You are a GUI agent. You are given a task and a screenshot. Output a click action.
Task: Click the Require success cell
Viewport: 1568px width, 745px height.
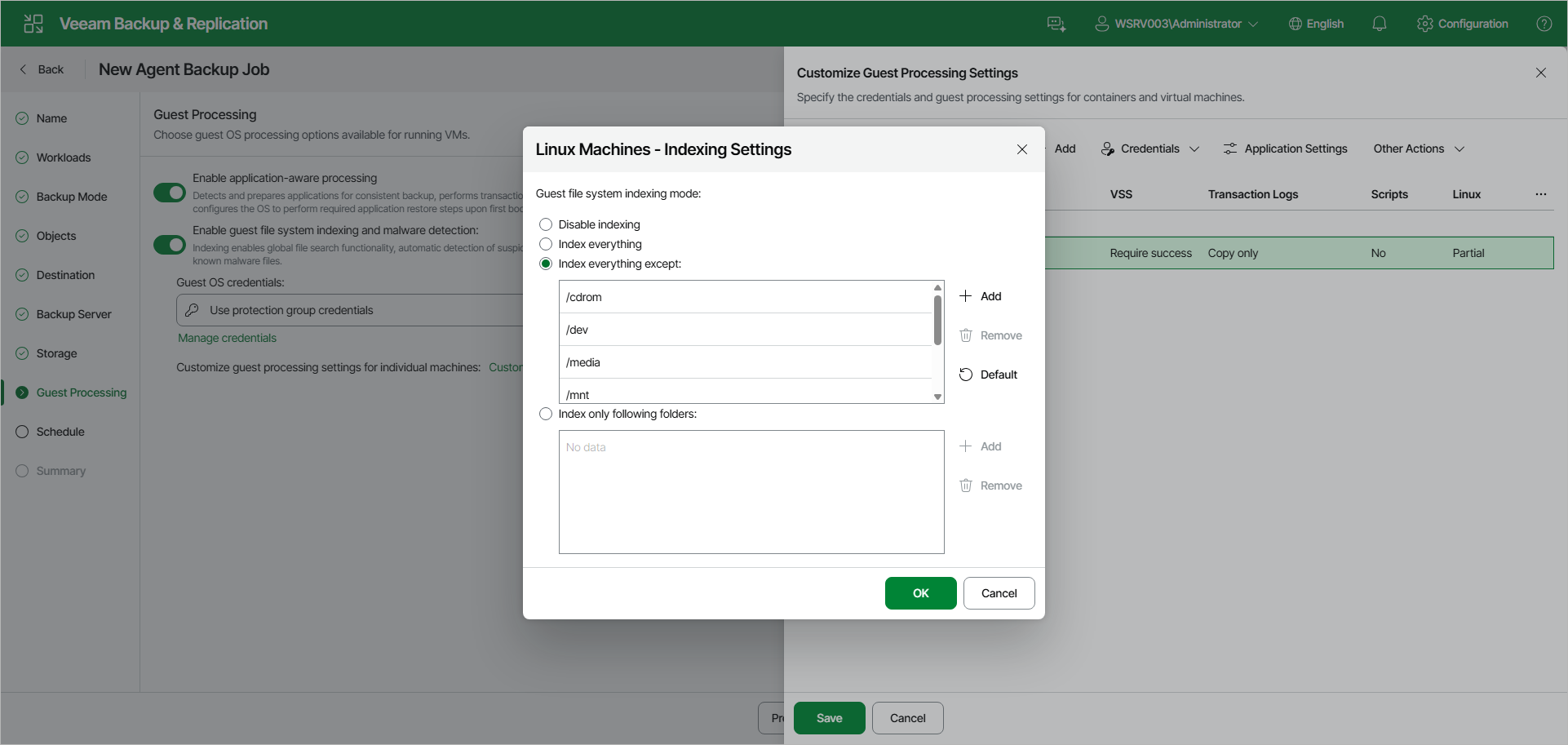pos(1150,253)
